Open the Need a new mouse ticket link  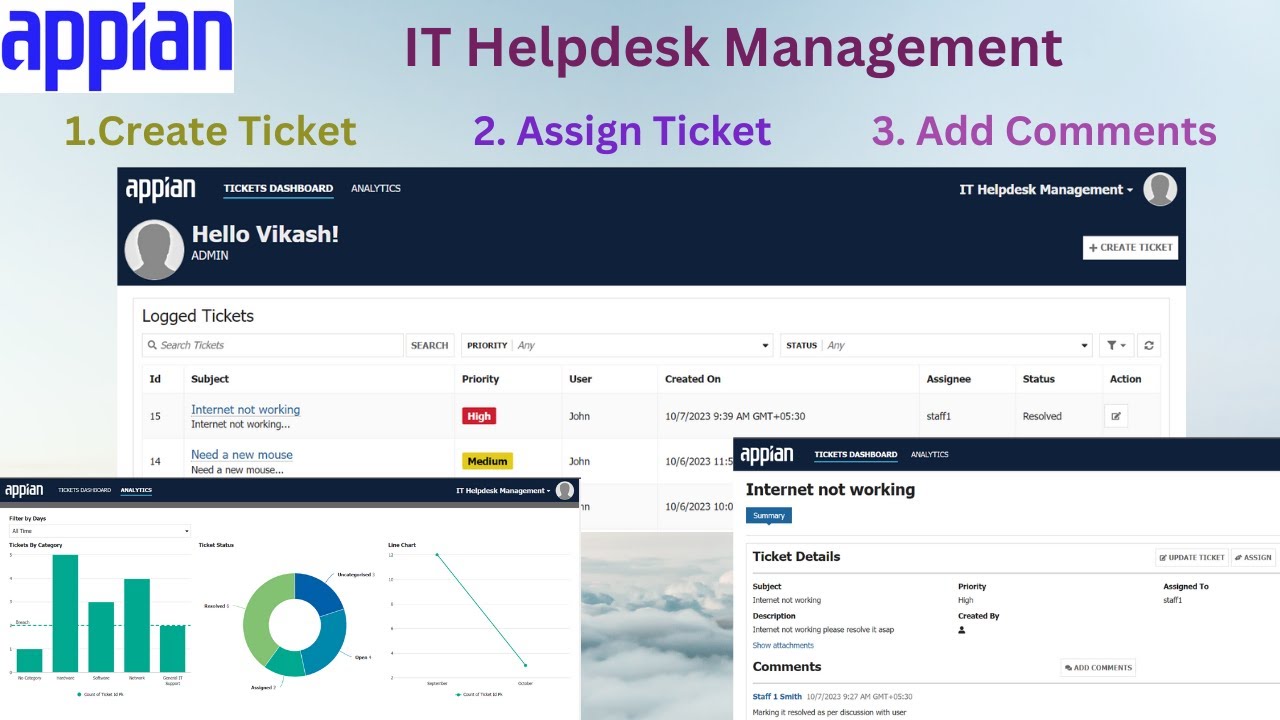(242, 454)
